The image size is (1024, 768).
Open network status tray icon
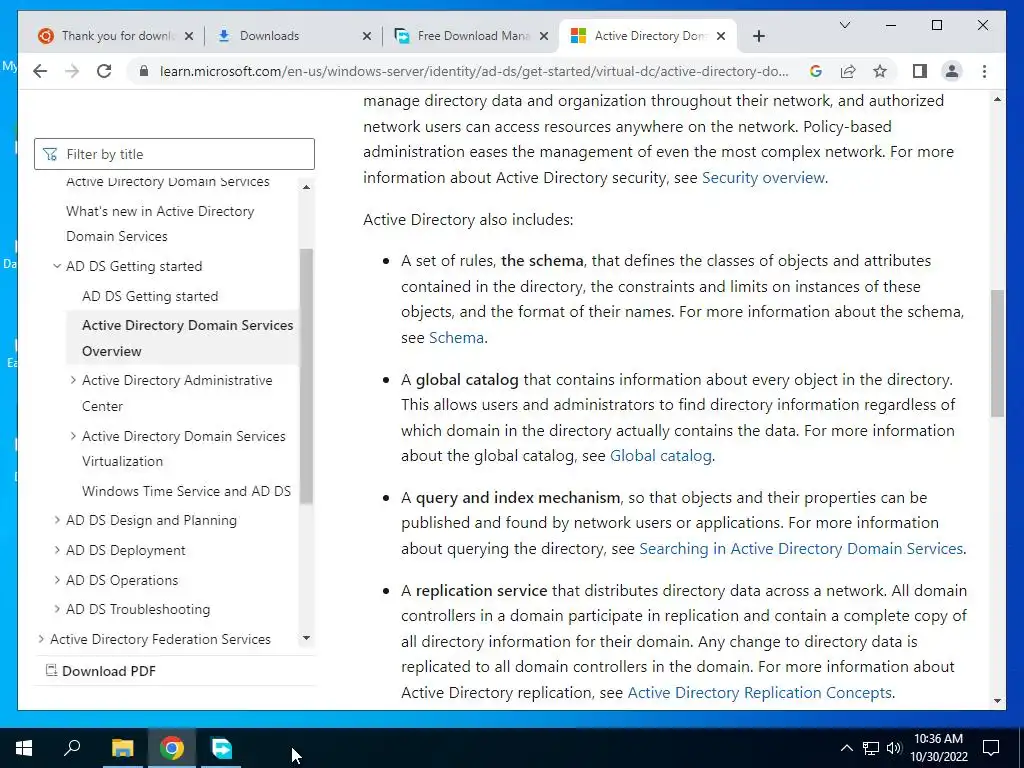(871, 748)
